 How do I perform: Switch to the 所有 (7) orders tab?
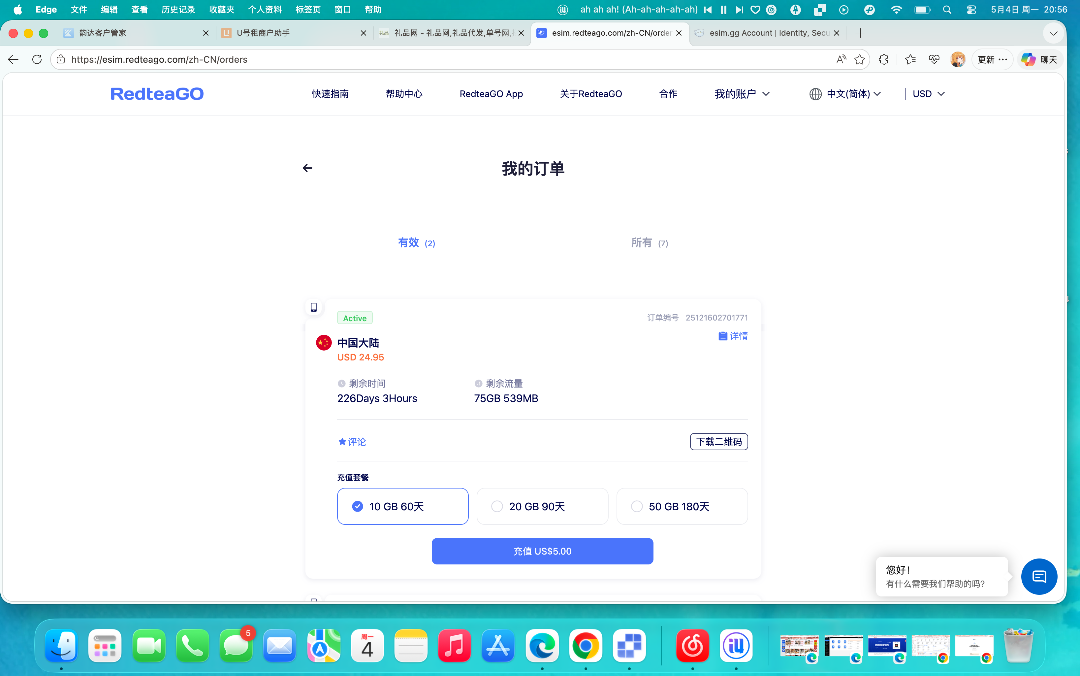650,243
